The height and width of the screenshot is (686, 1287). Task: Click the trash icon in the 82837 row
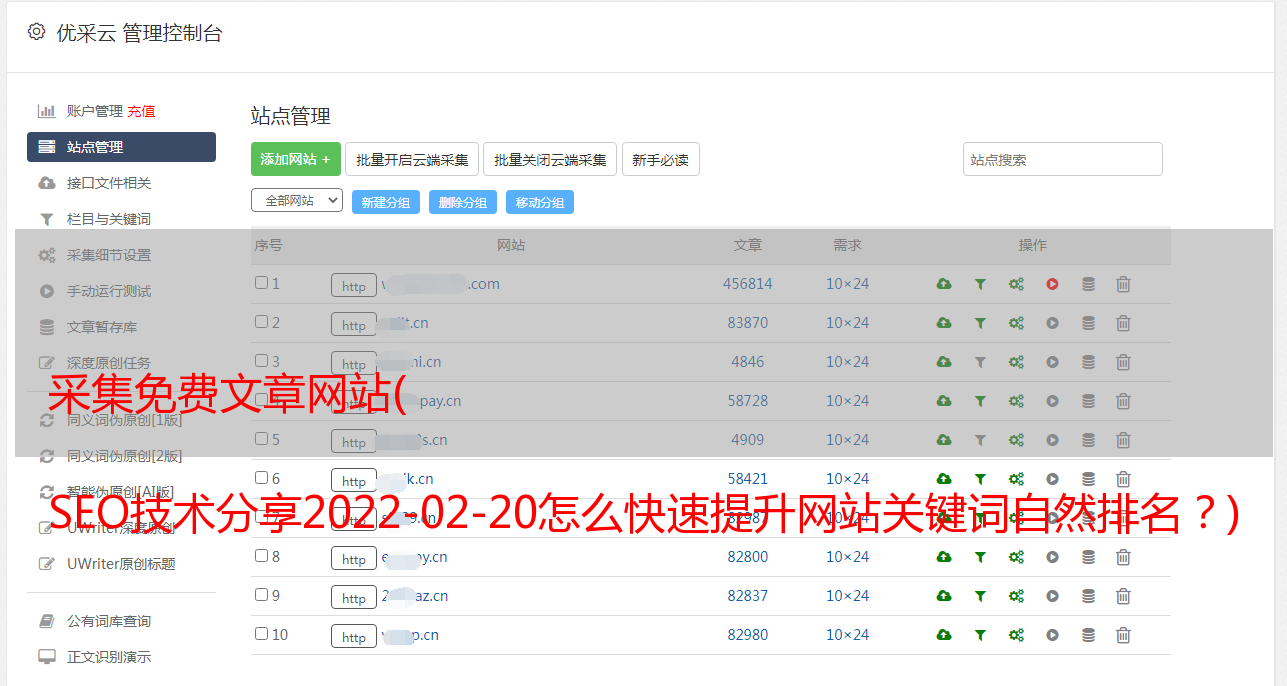click(x=1123, y=596)
